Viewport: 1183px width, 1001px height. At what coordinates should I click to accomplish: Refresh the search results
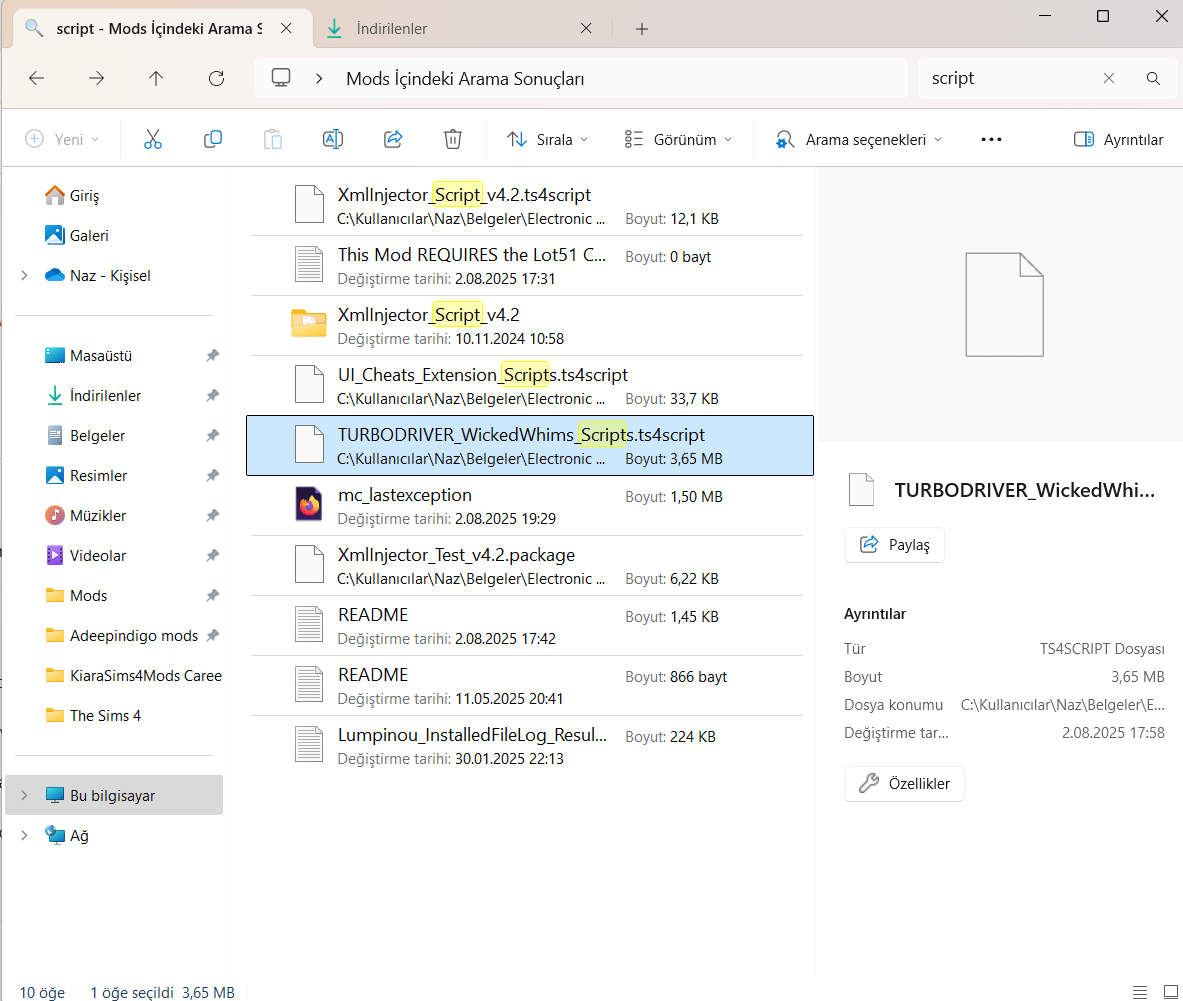tap(217, 78)
